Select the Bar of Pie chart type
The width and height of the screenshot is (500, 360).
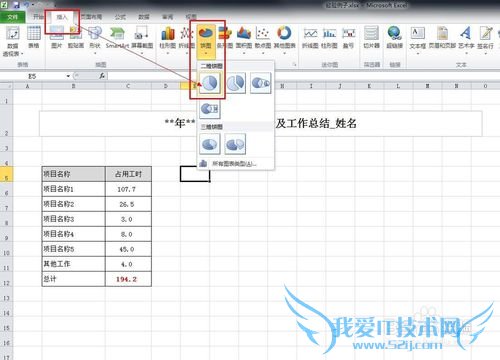(x=210, y=109)
